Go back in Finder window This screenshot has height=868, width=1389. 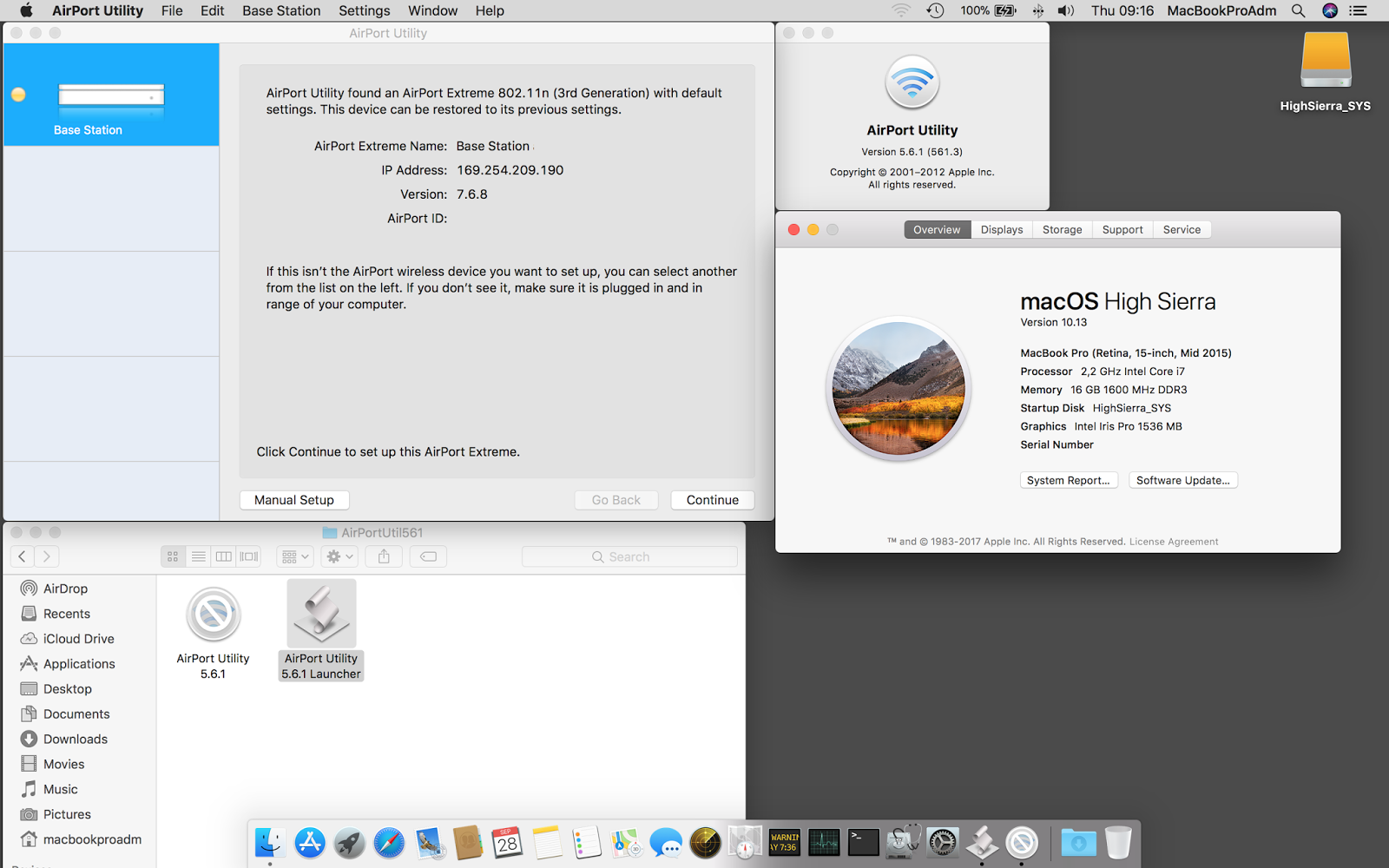coord(23,556)
